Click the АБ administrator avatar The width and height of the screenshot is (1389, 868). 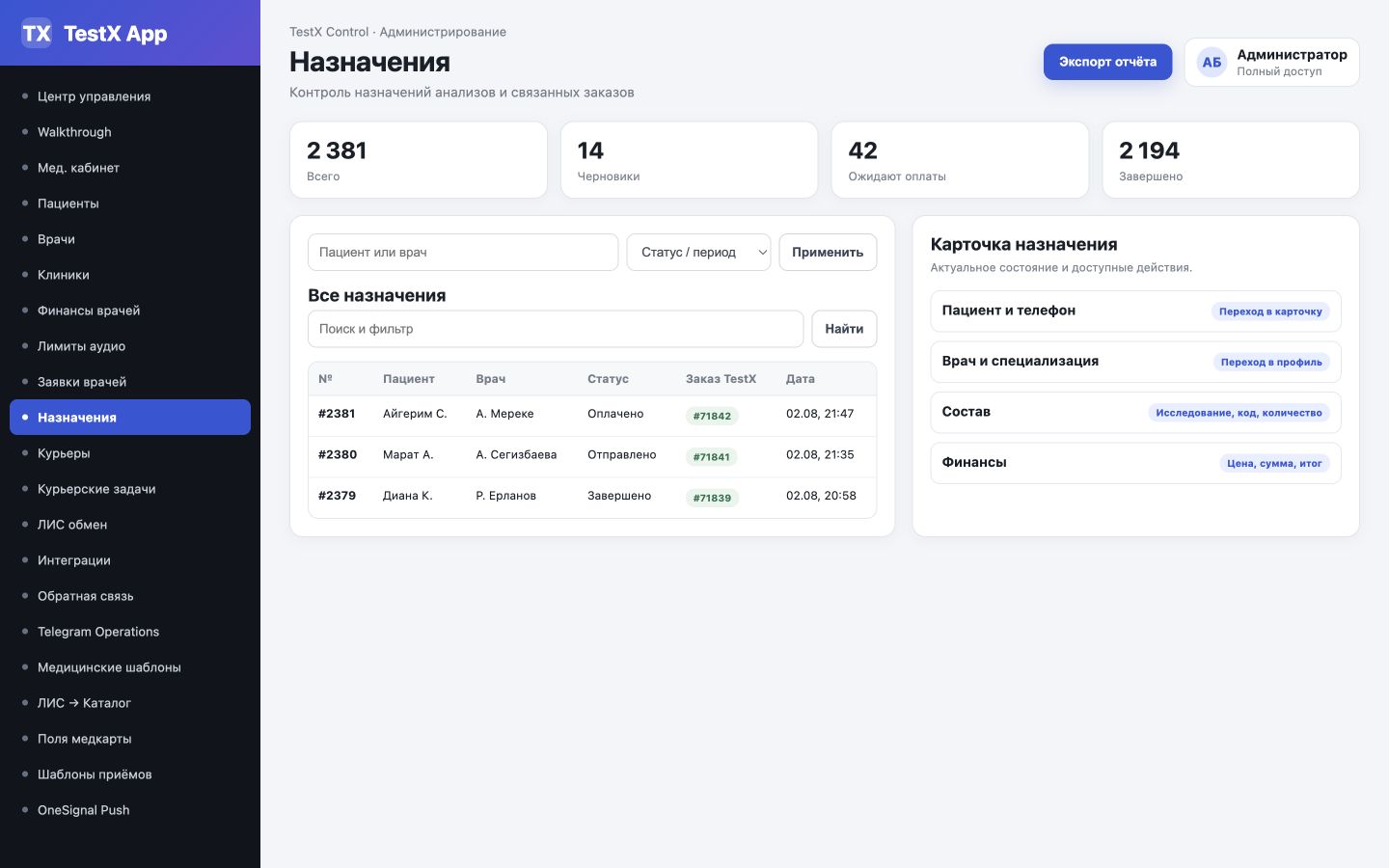pos(1212,62)
